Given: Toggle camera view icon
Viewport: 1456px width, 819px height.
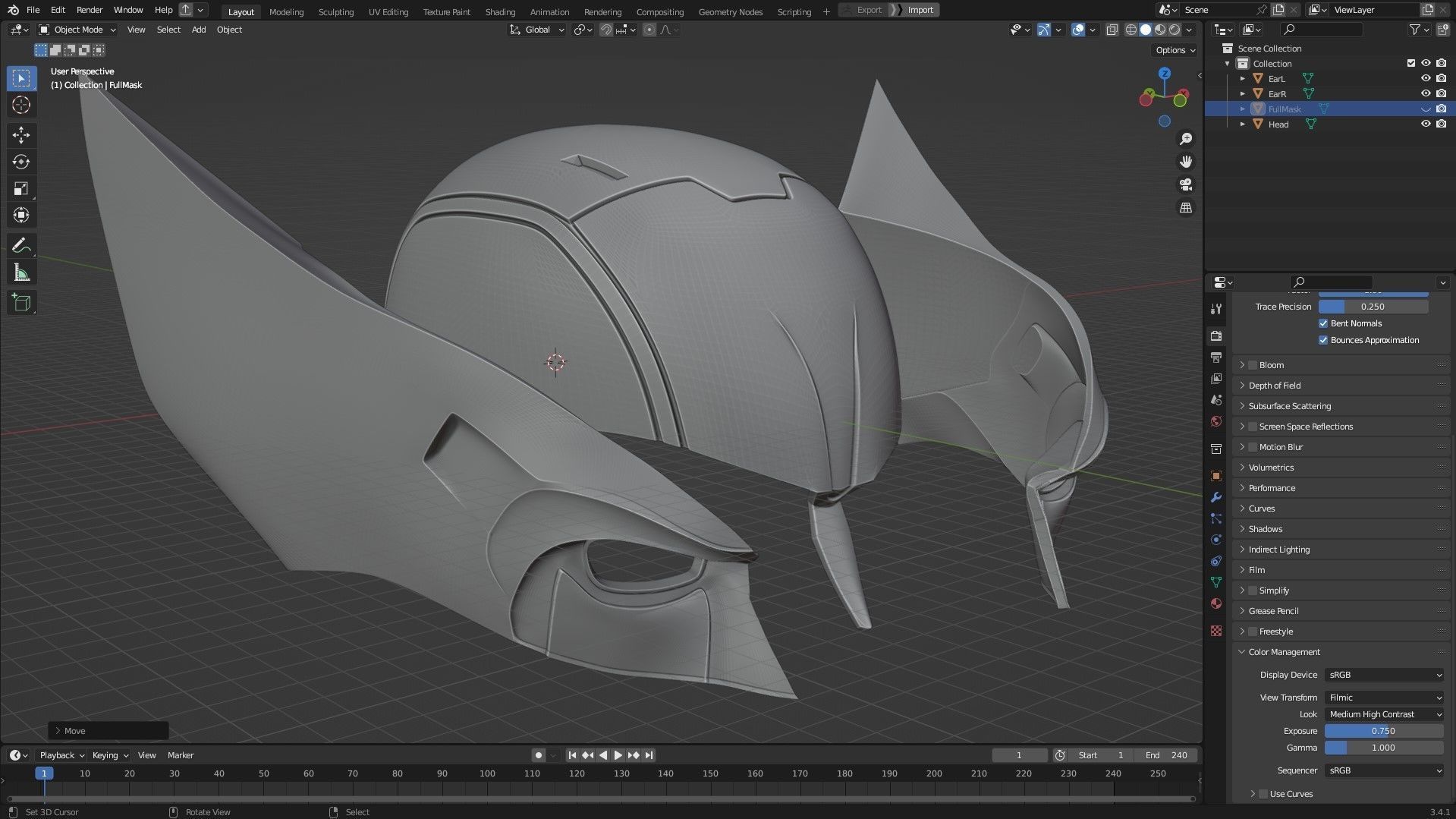Looking at the screenshot, I should 1185,184.
